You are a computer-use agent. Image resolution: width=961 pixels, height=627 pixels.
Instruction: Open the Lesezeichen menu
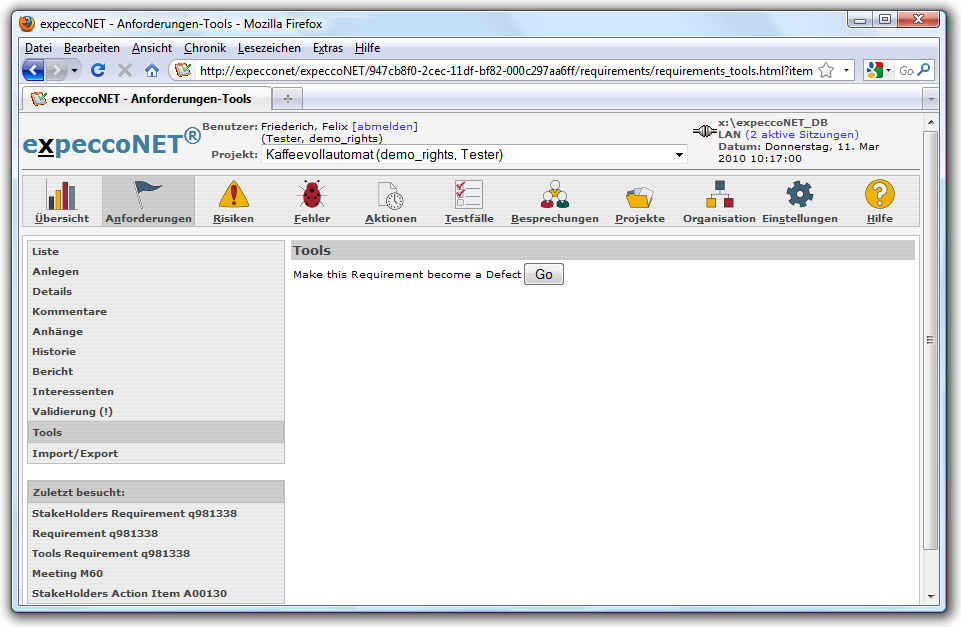coord(269,48)
